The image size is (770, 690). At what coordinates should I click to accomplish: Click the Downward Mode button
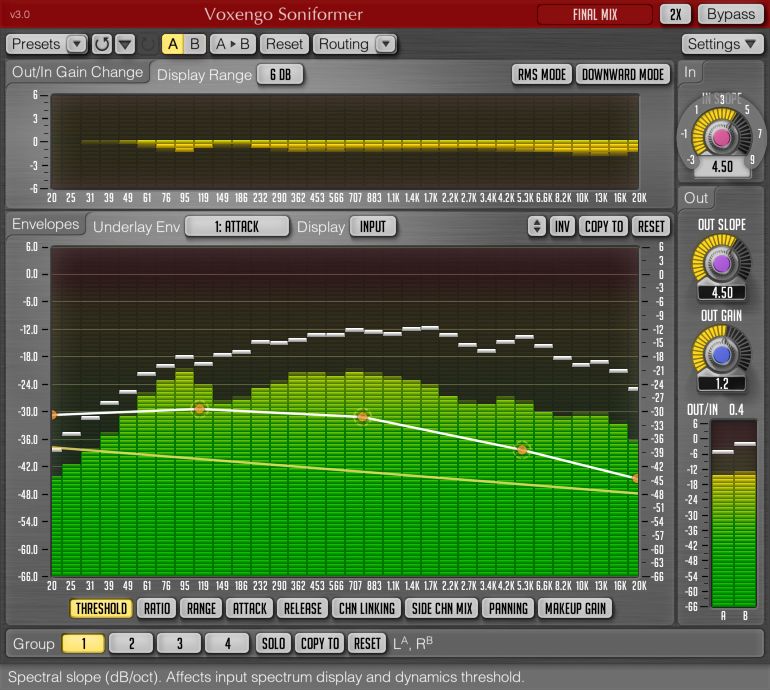622,75
